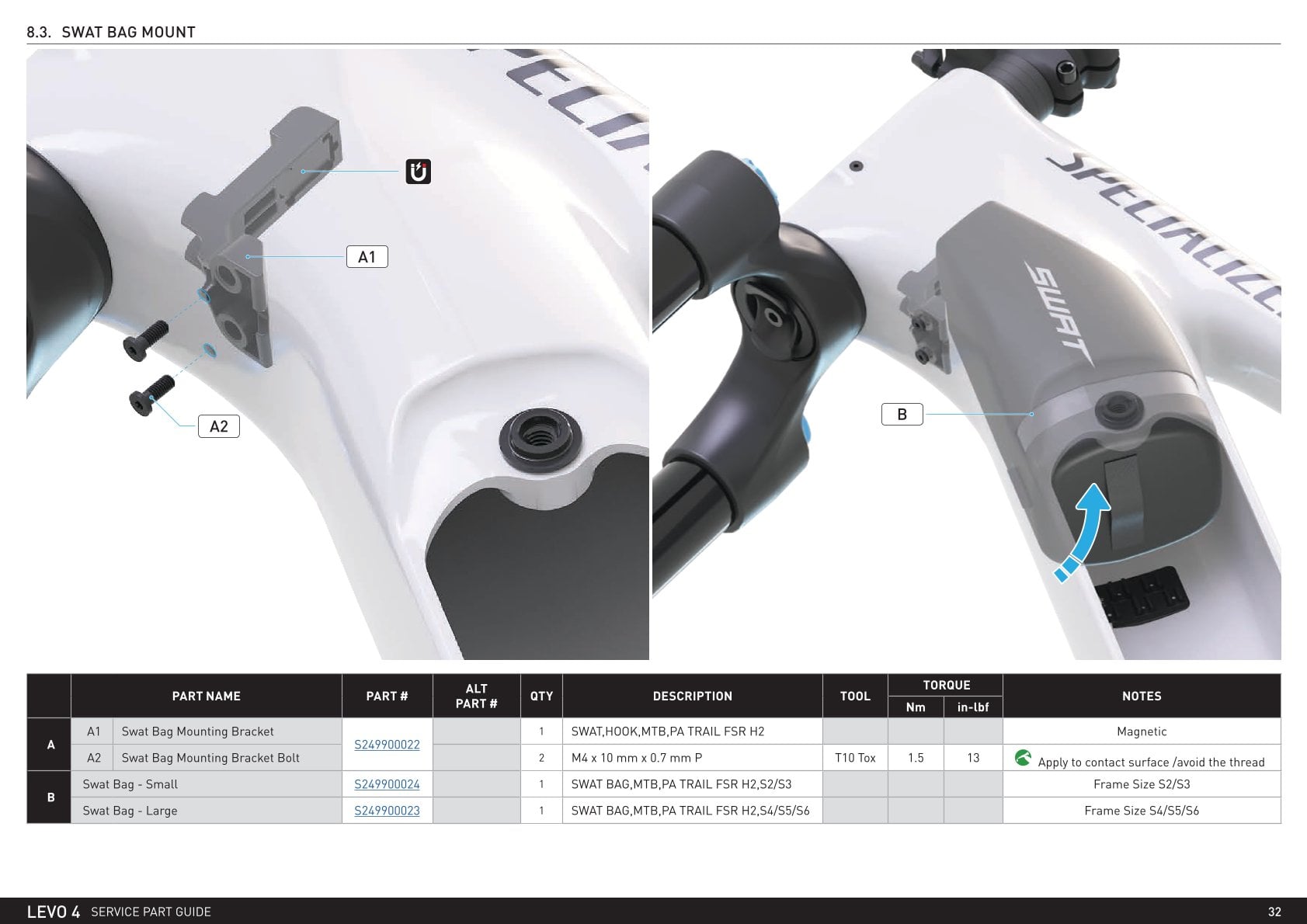Click the QTY column header
Screen dimensions: 1307x924
(541, 696)
